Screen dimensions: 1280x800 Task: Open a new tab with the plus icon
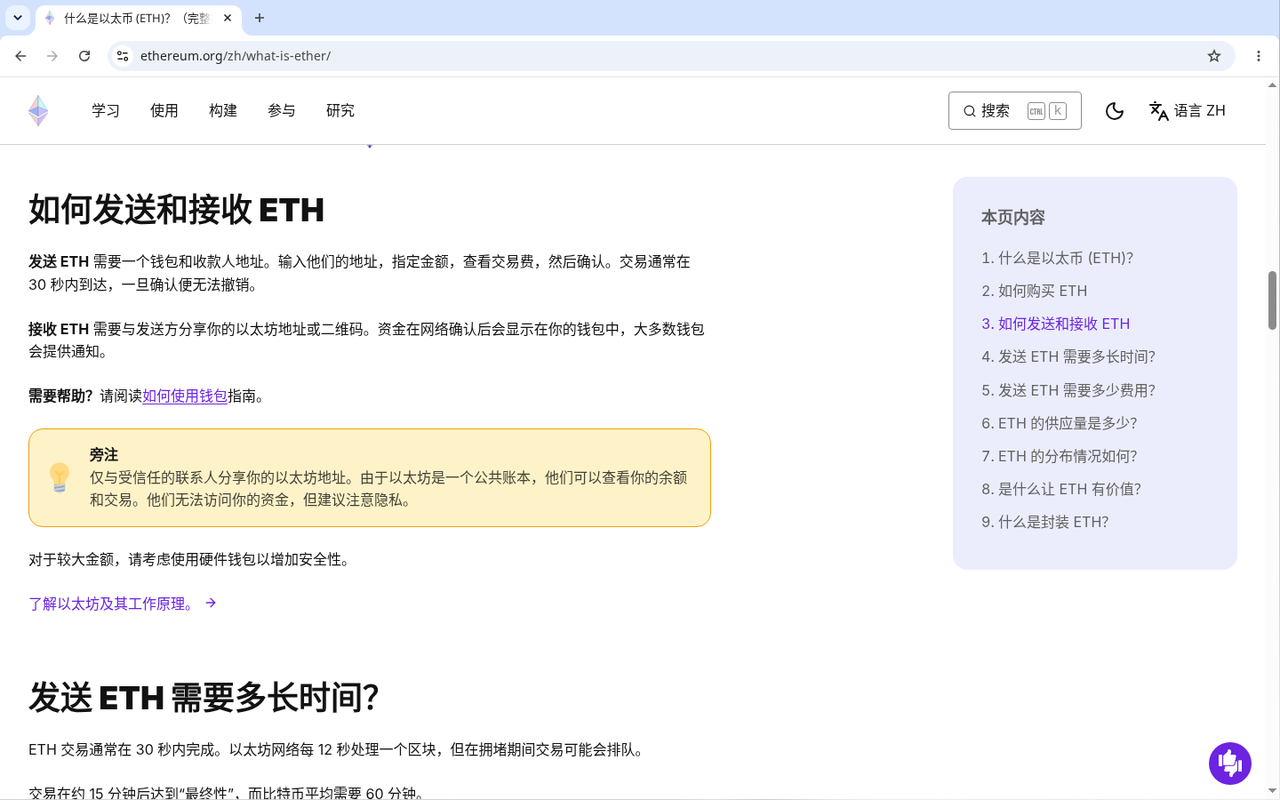pyautogui.click(x=260, y=18)
